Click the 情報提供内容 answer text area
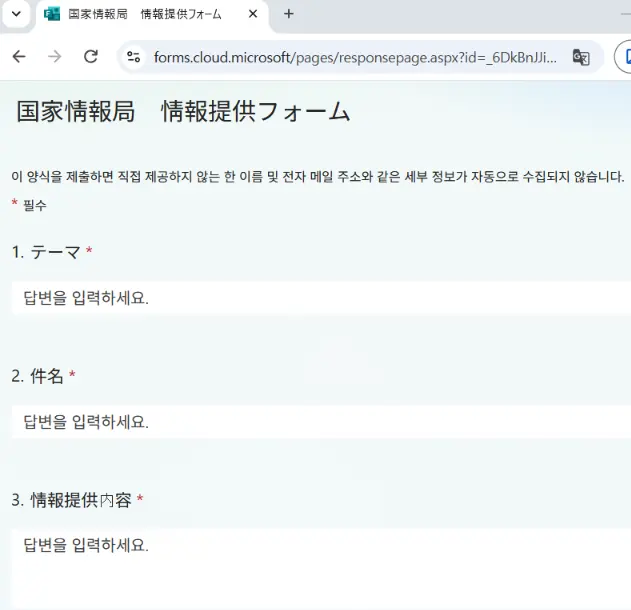This screenshot has height=610, width=631. click(322, 569)
